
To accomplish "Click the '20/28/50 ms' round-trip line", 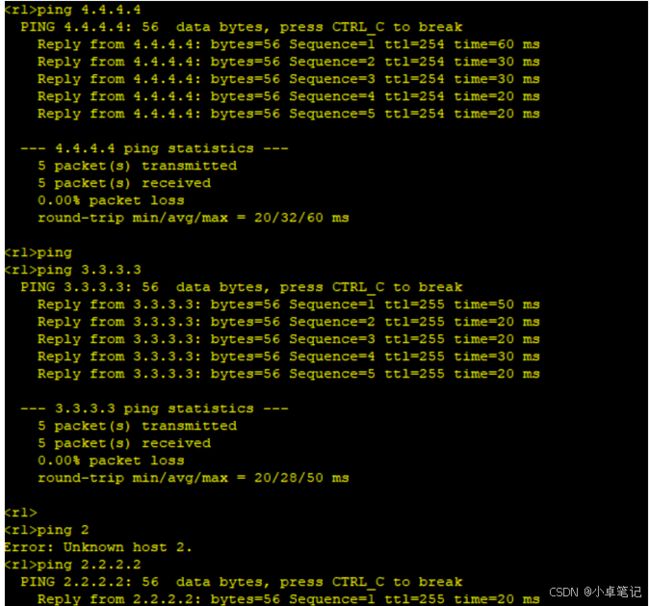I will tap(193, 478).
